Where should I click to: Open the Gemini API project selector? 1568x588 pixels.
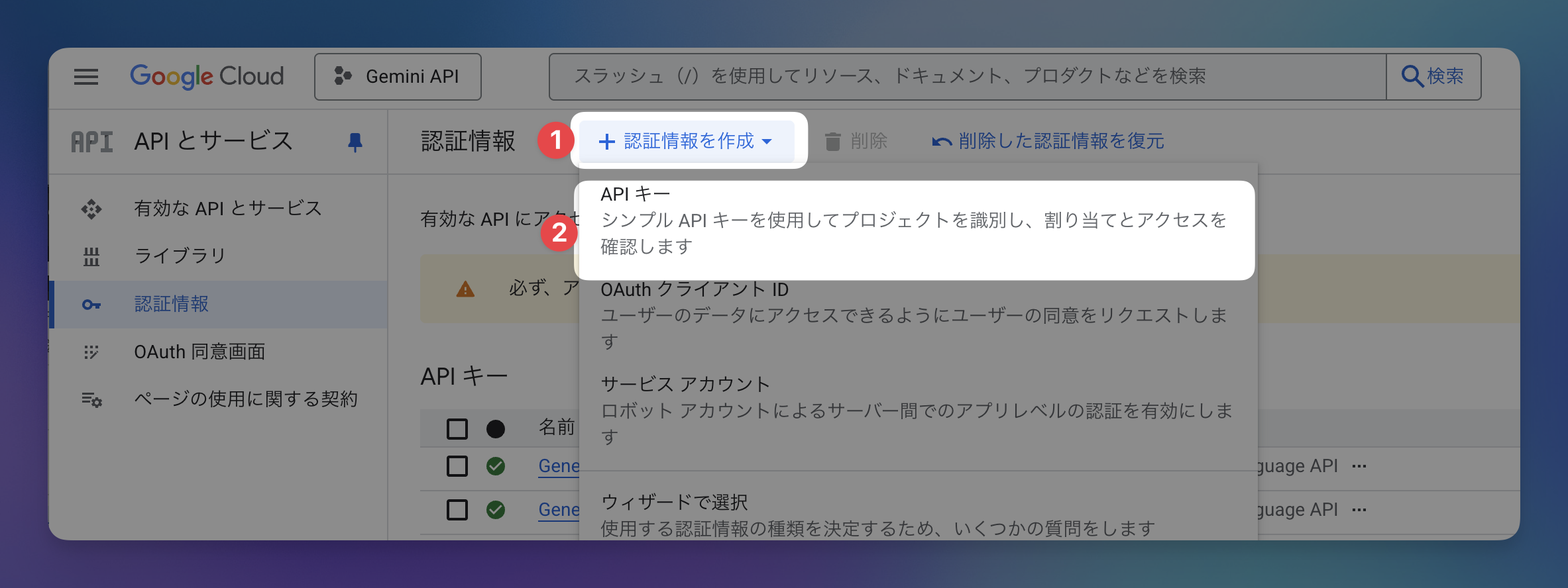pyautogui.click(x=398, y=77)
